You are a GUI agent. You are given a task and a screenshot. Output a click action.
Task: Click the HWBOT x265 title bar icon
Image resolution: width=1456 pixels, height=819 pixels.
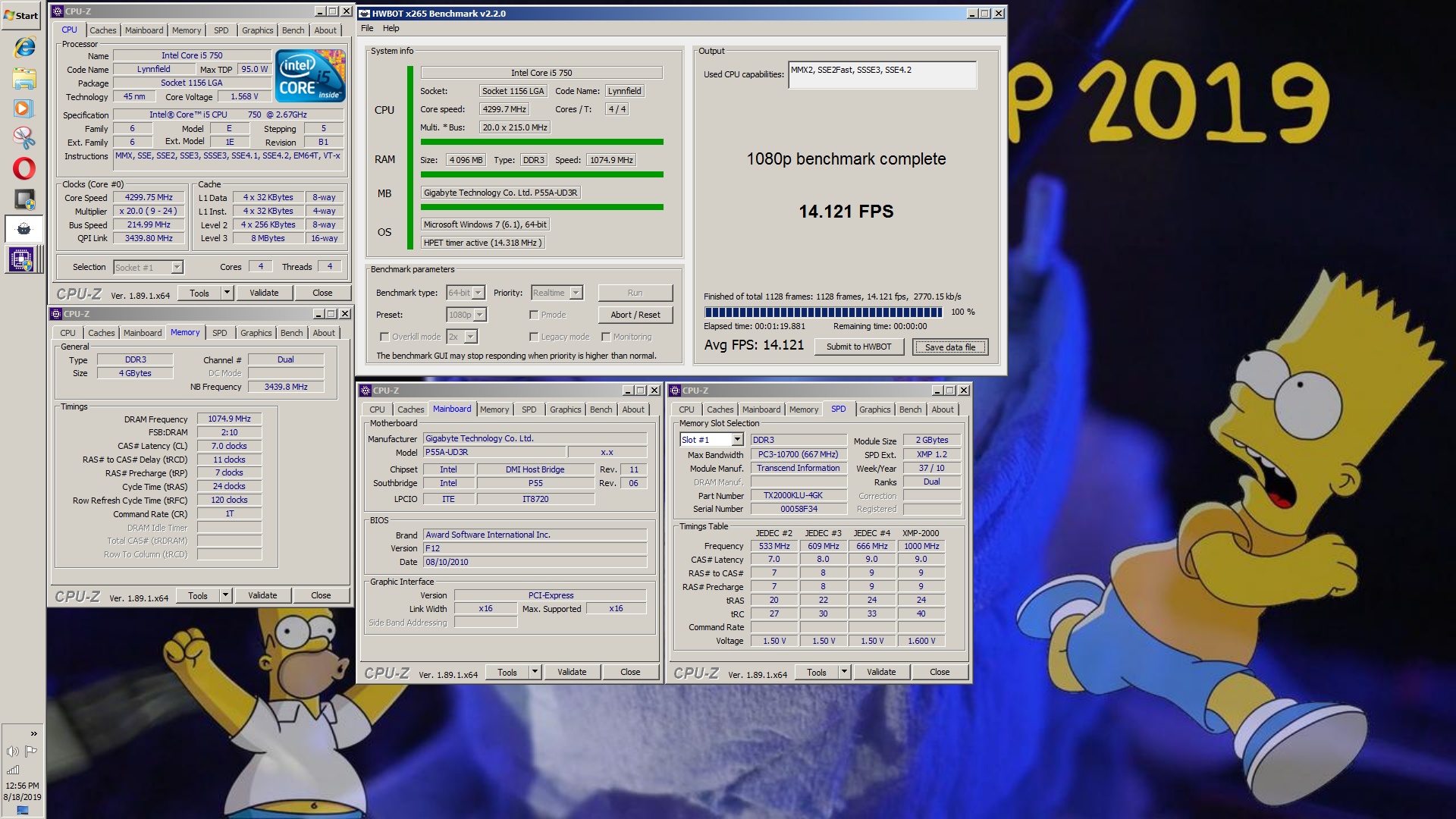[x=364, y=13]
